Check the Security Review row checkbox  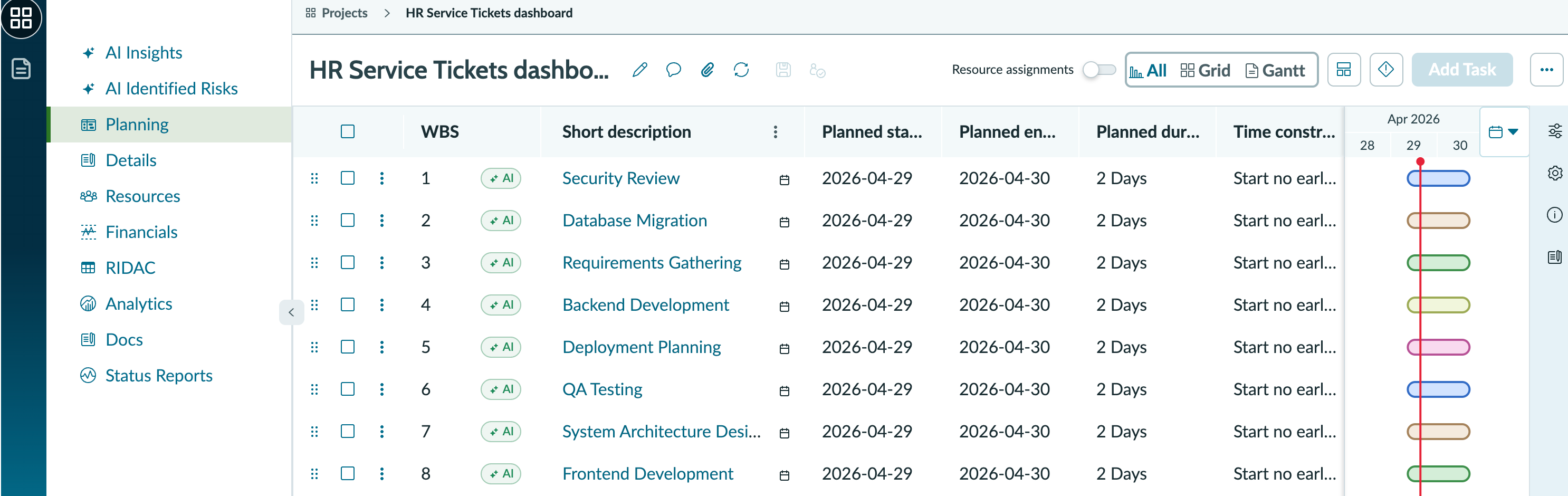coord(348,178)
